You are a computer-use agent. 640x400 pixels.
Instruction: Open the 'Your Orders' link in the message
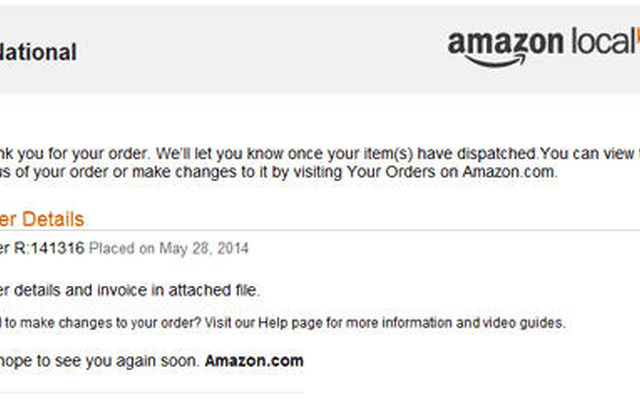(391, 172)
